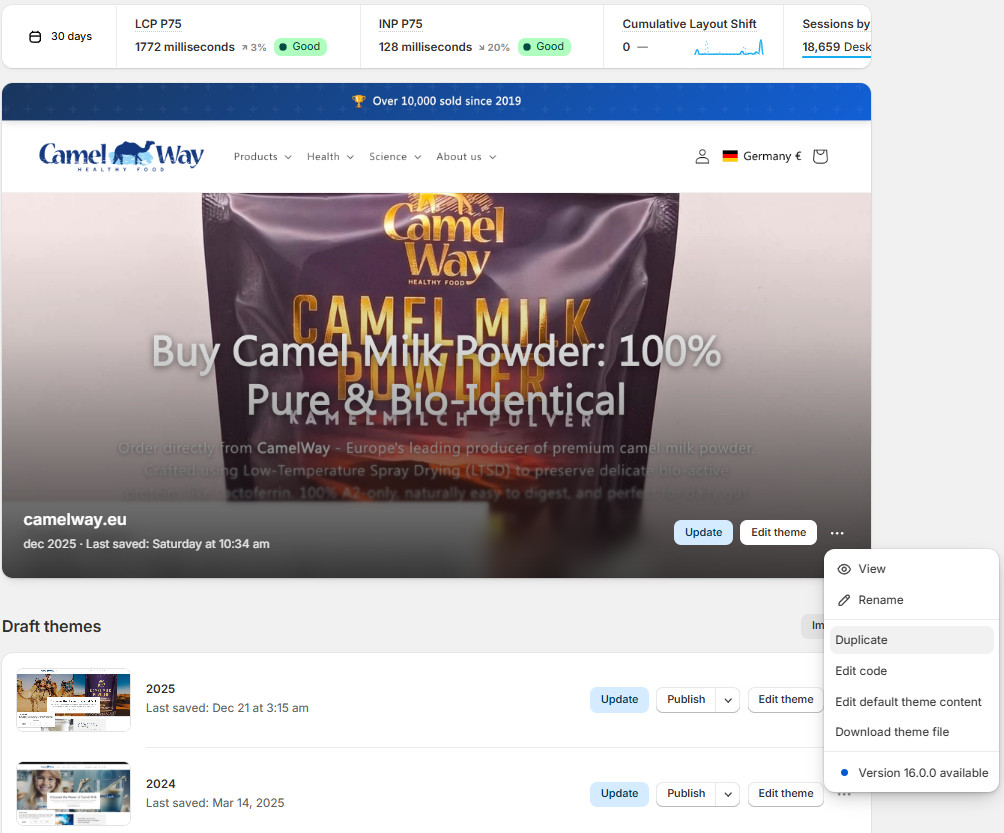Click Edit theme for the 2024 draft
Screen dimensions: 1004x833
786,794
